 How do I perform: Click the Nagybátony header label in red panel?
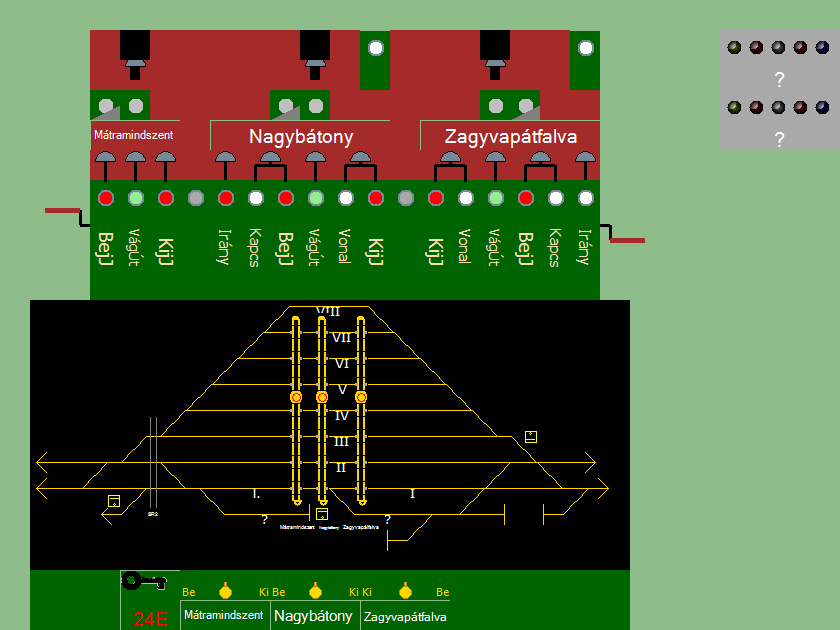pyautogui.click(x=301, y=135)
